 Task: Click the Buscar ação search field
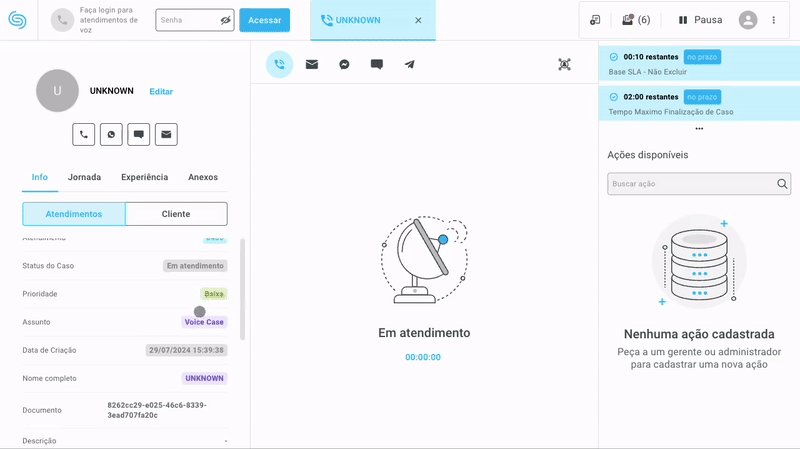coord(690,184)
